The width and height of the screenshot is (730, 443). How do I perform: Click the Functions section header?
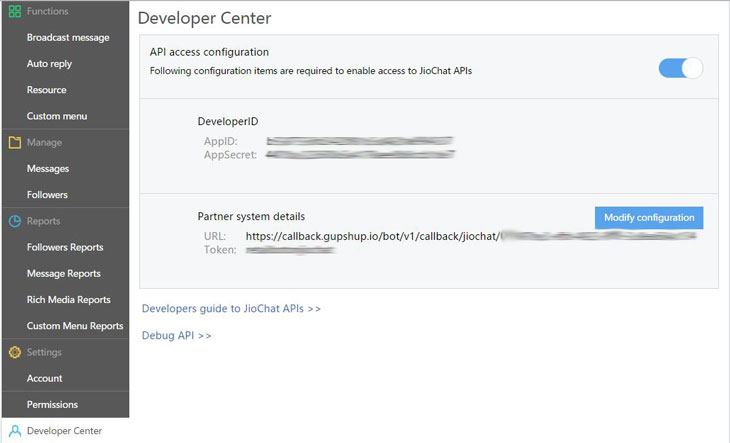(47, 11)
